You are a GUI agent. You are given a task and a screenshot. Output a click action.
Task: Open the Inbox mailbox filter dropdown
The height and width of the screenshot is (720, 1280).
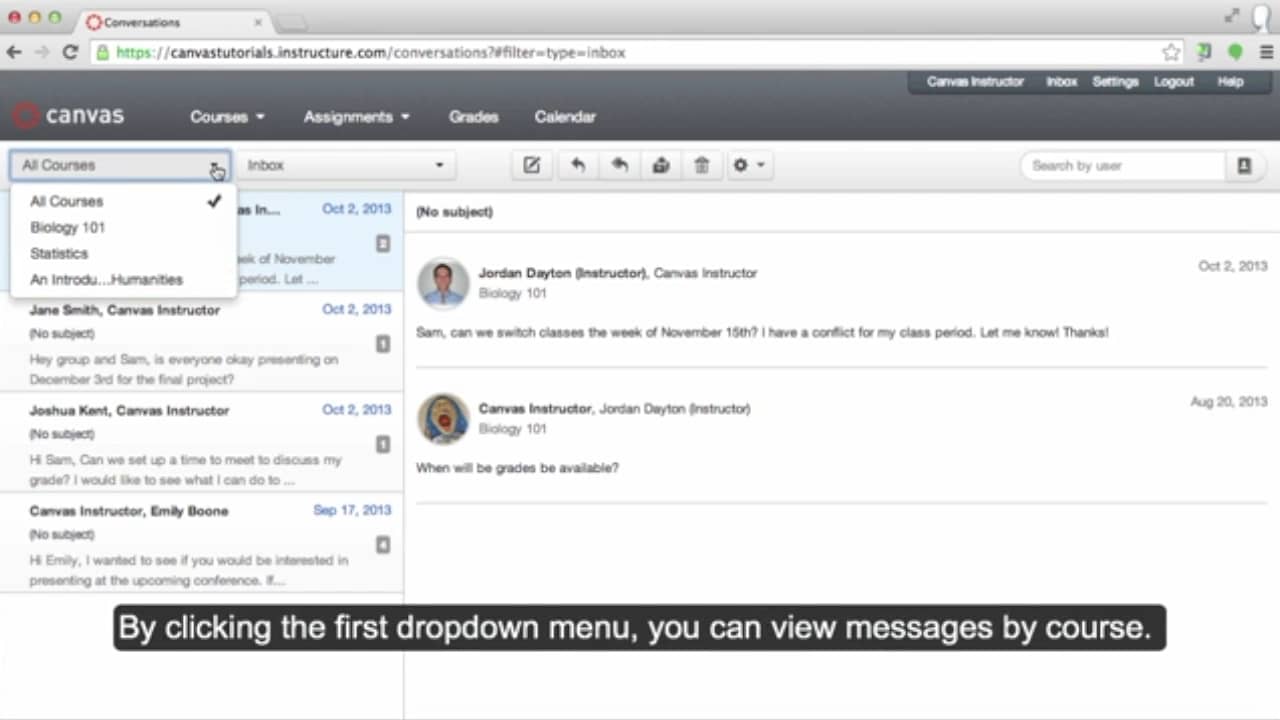(x=345, y=166)
